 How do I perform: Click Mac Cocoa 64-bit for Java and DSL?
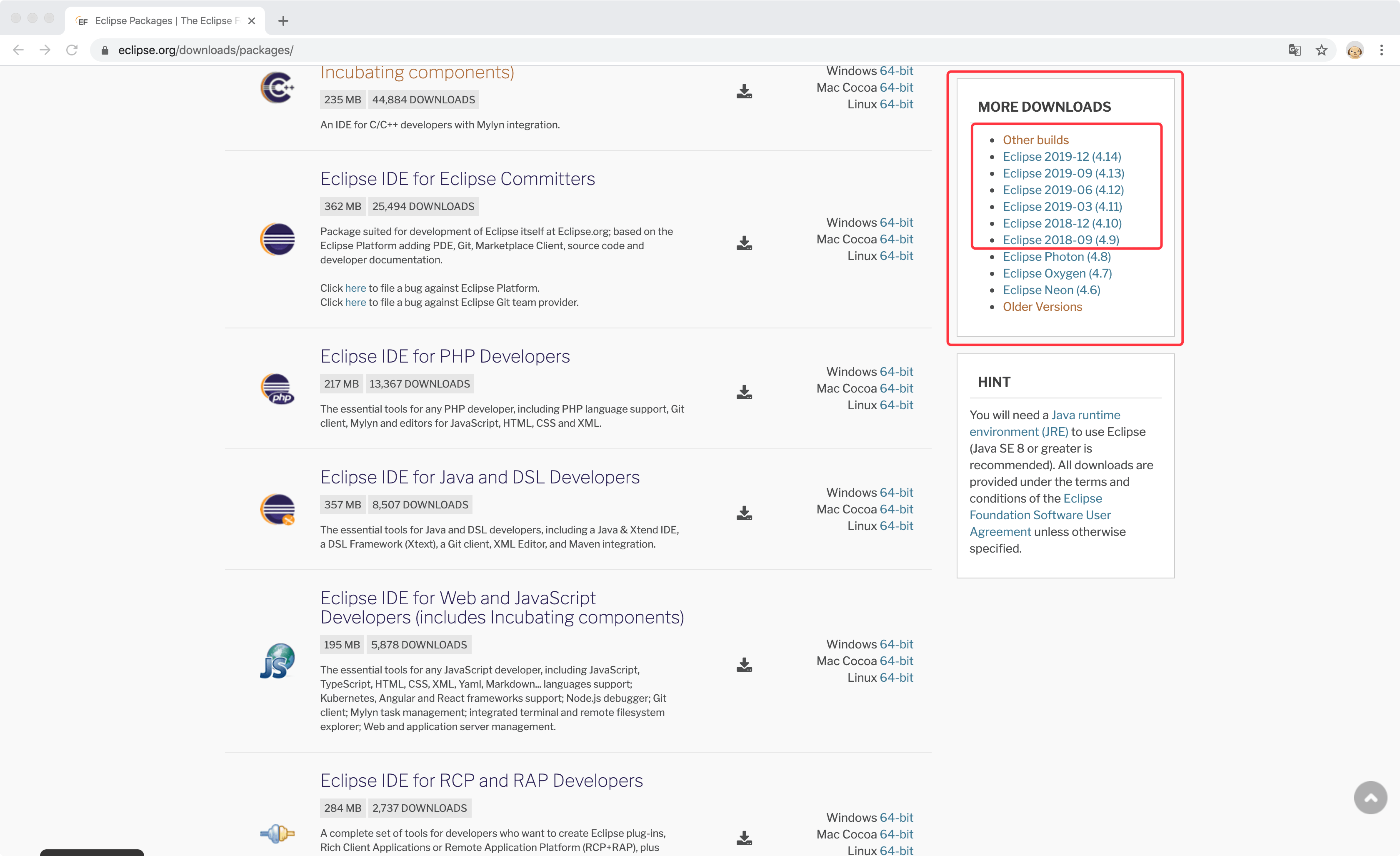(x=896, y=509)
